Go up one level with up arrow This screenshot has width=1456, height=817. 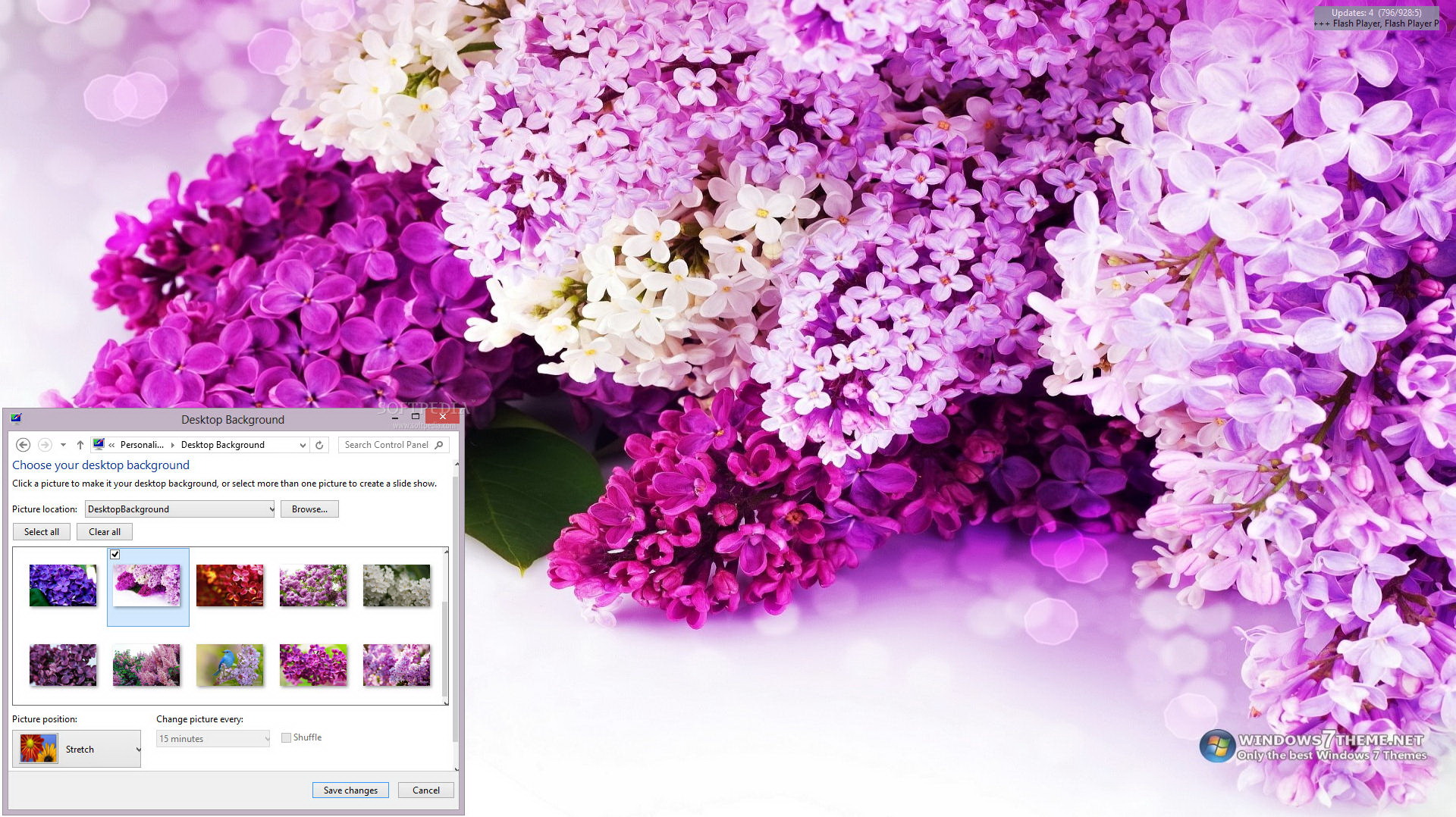coord(80,445)
